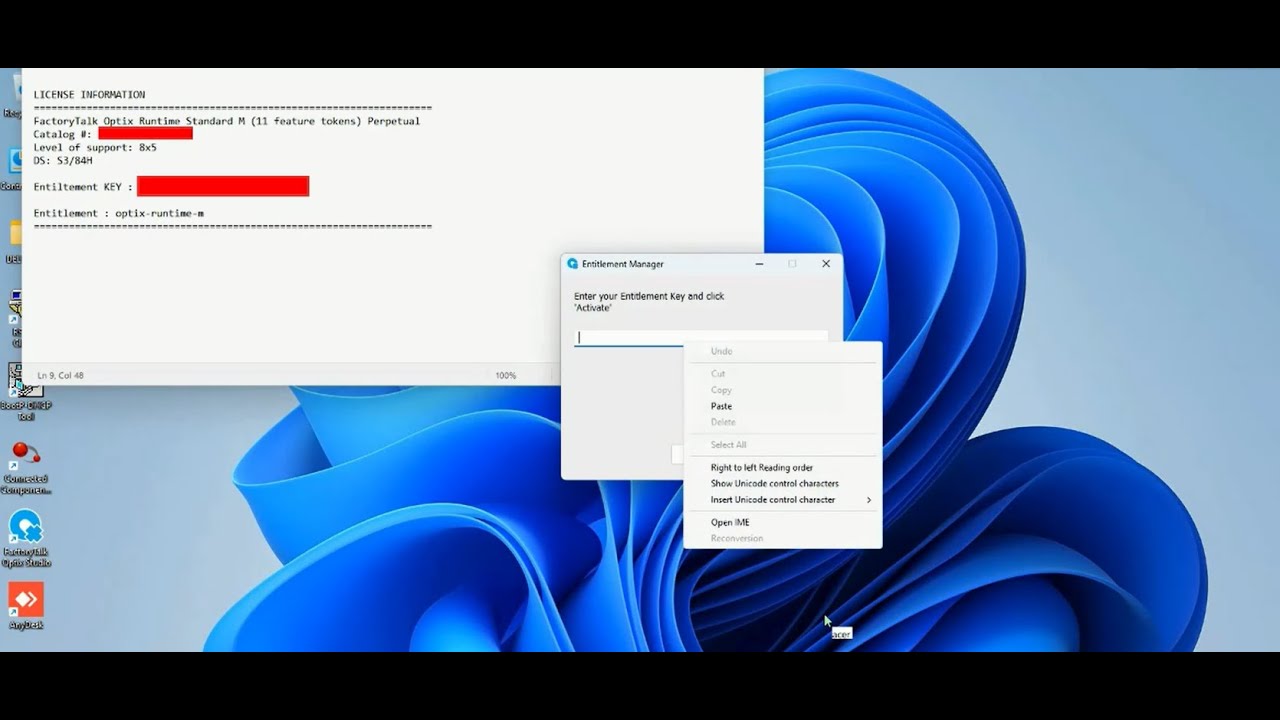The image size is (1280, 720).
Task: Minimize the Entitlement Manager window
Action: point(759,264)
